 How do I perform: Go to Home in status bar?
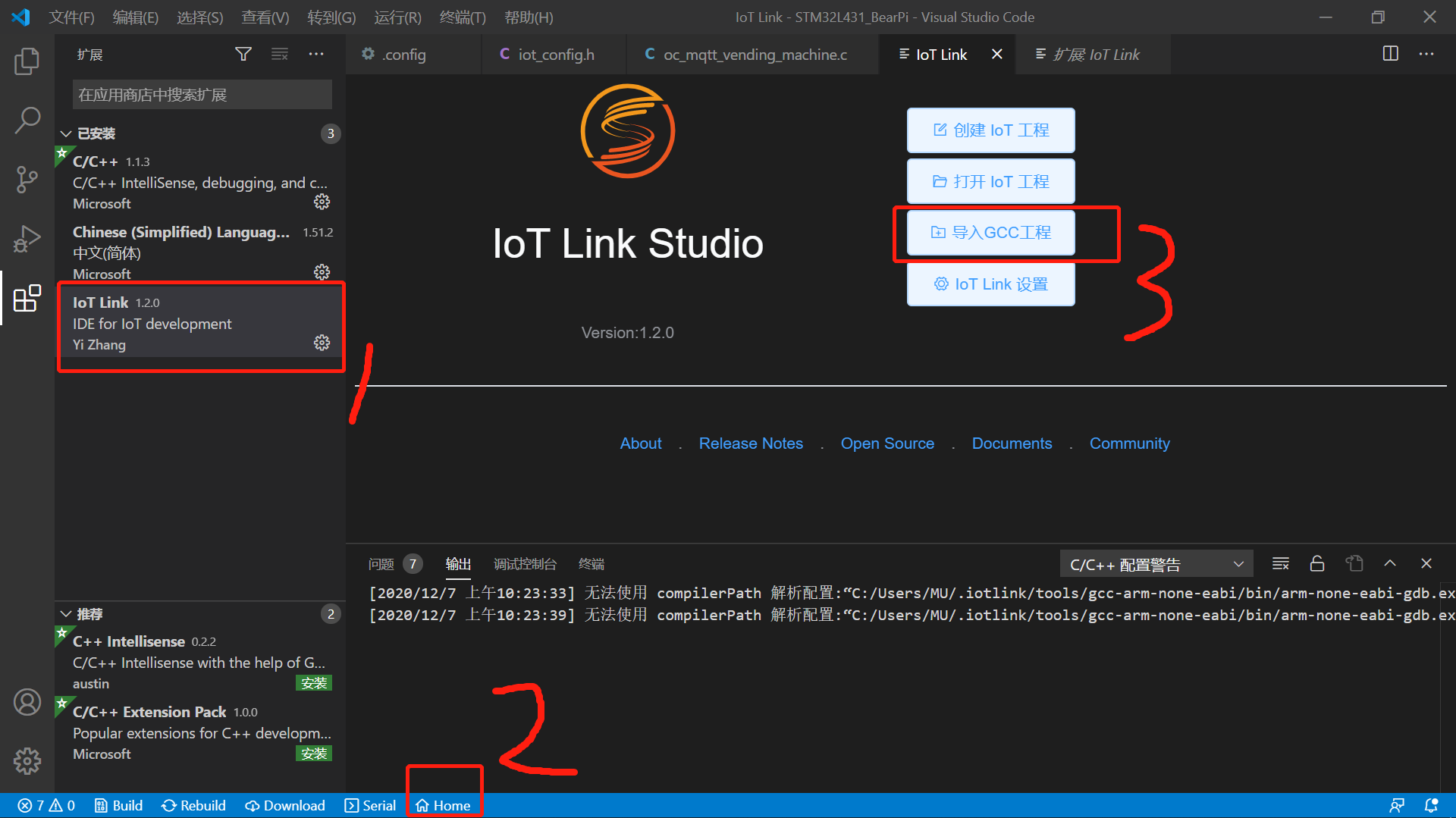[x=444, y=805]
